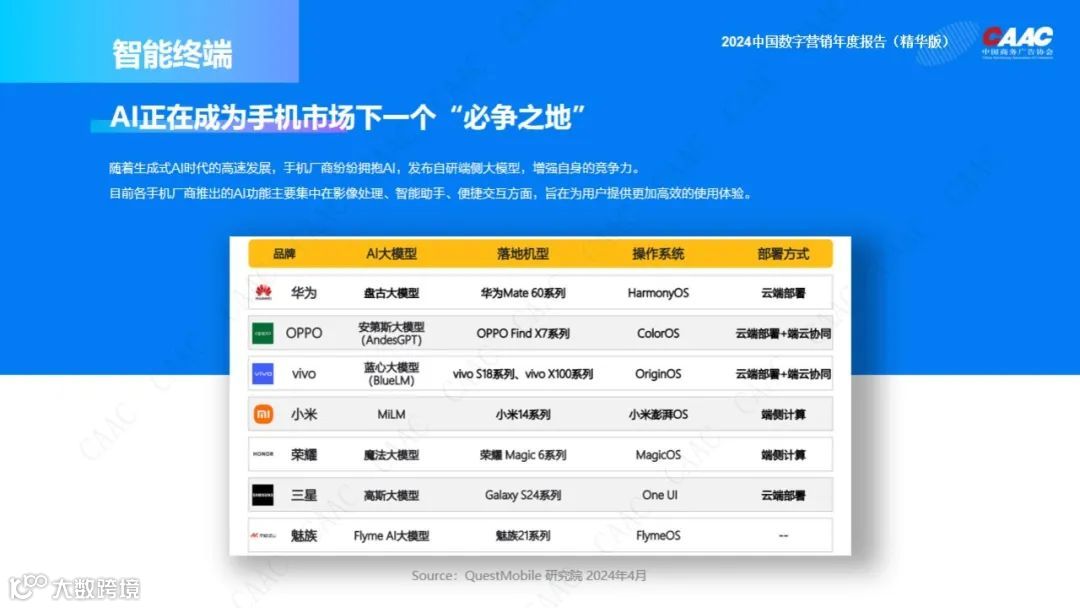The height and width of the screenshot is (608, 1080).
Task: Click the 小米 brand cell
Action: pyautogui.click(x=304, y=415)
